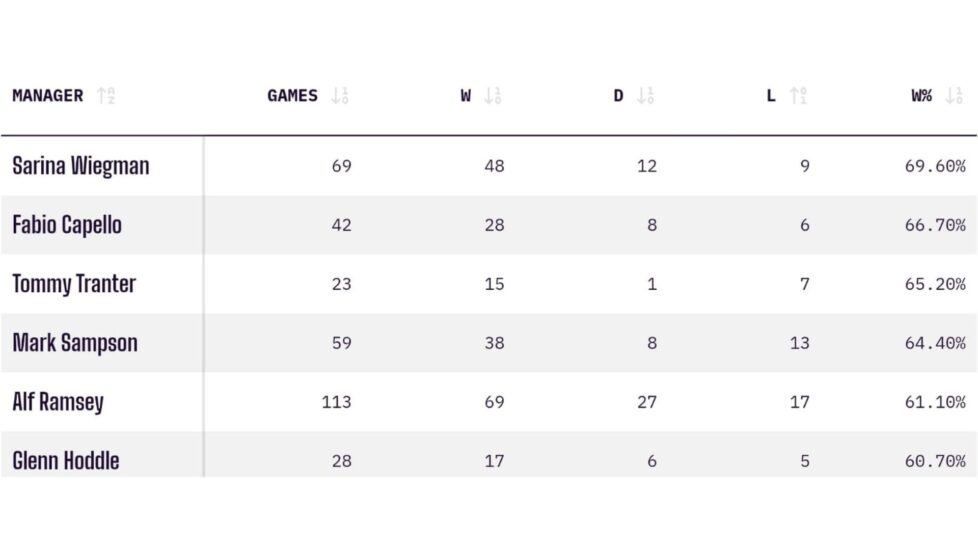The image size is (978, 550).
Task: Click Tommy Tranter's 65.20% cell
Action: (x=935, y=284)
